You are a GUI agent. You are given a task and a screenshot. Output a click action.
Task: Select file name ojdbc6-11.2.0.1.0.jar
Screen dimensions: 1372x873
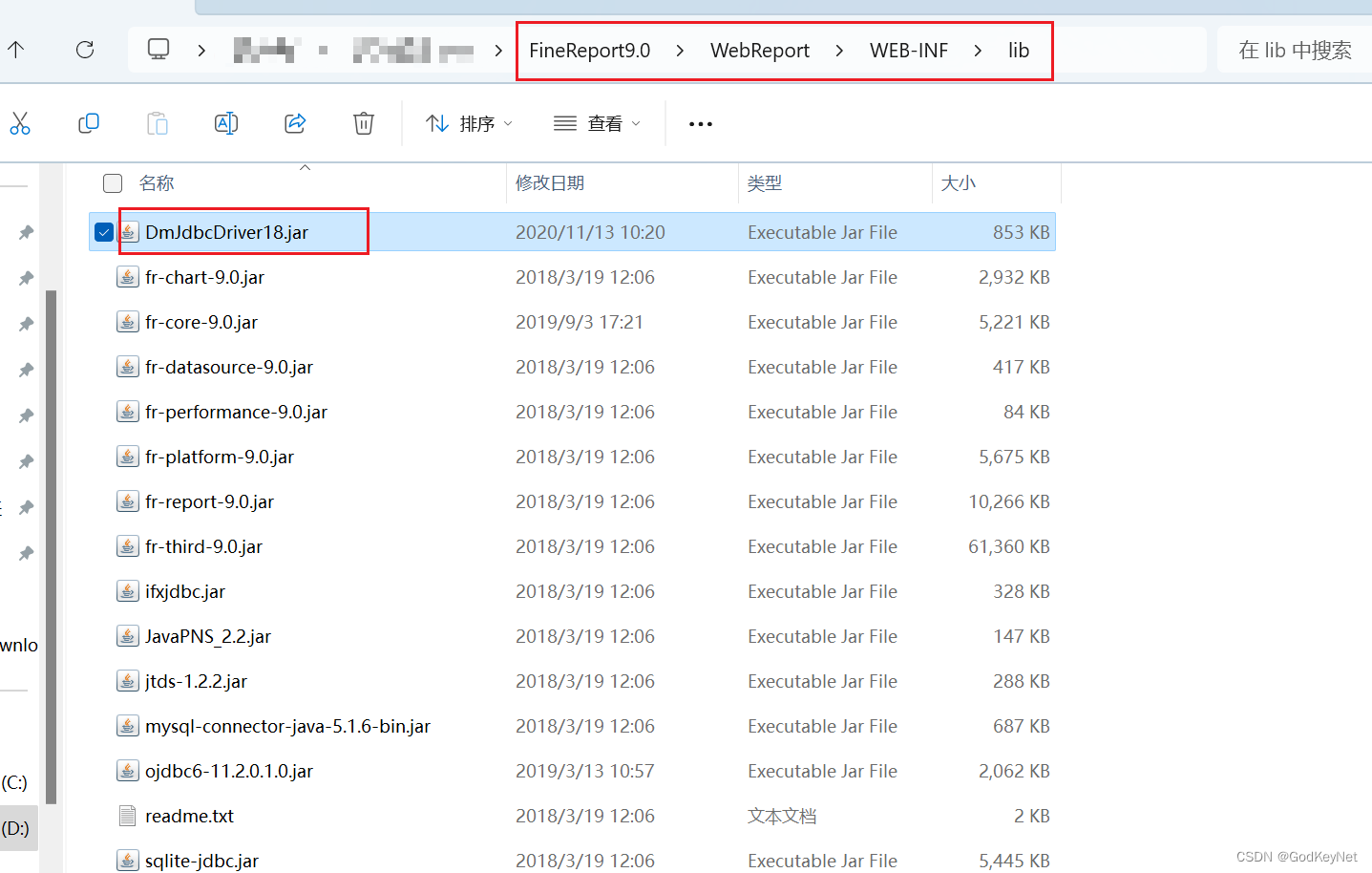(x=229, y=771)
